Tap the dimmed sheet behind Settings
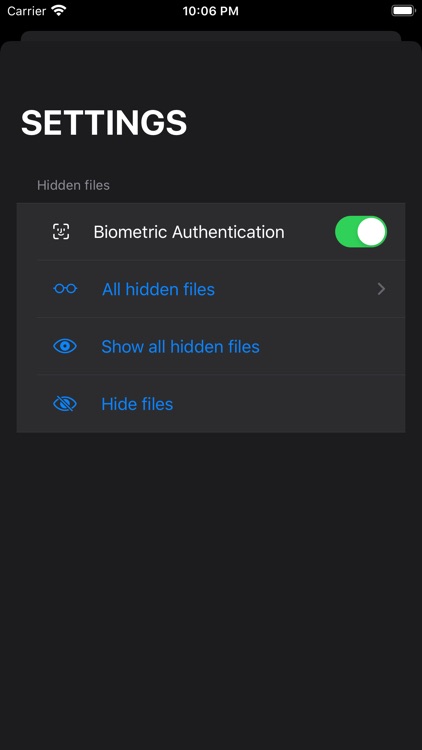Screen dimensions: 422x750 (x=211, y=36)
